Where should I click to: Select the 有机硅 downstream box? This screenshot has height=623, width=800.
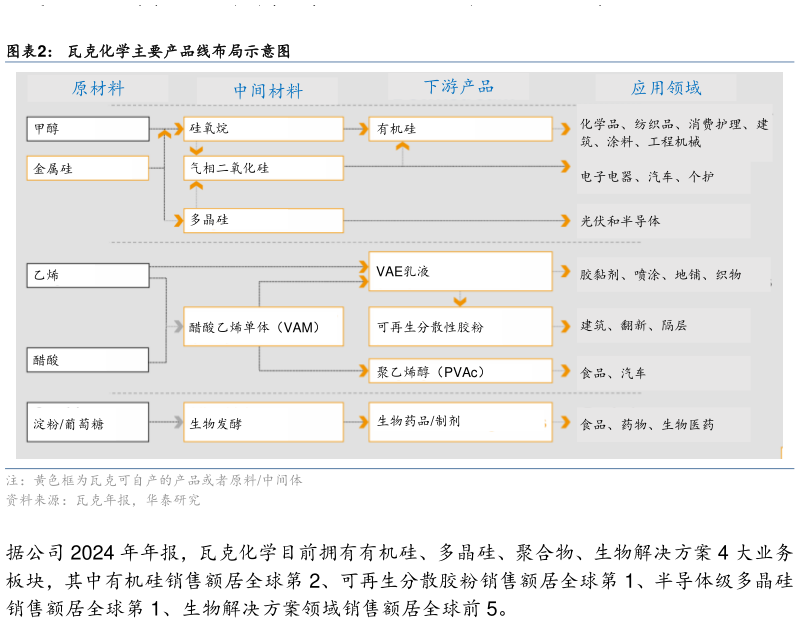460,129
